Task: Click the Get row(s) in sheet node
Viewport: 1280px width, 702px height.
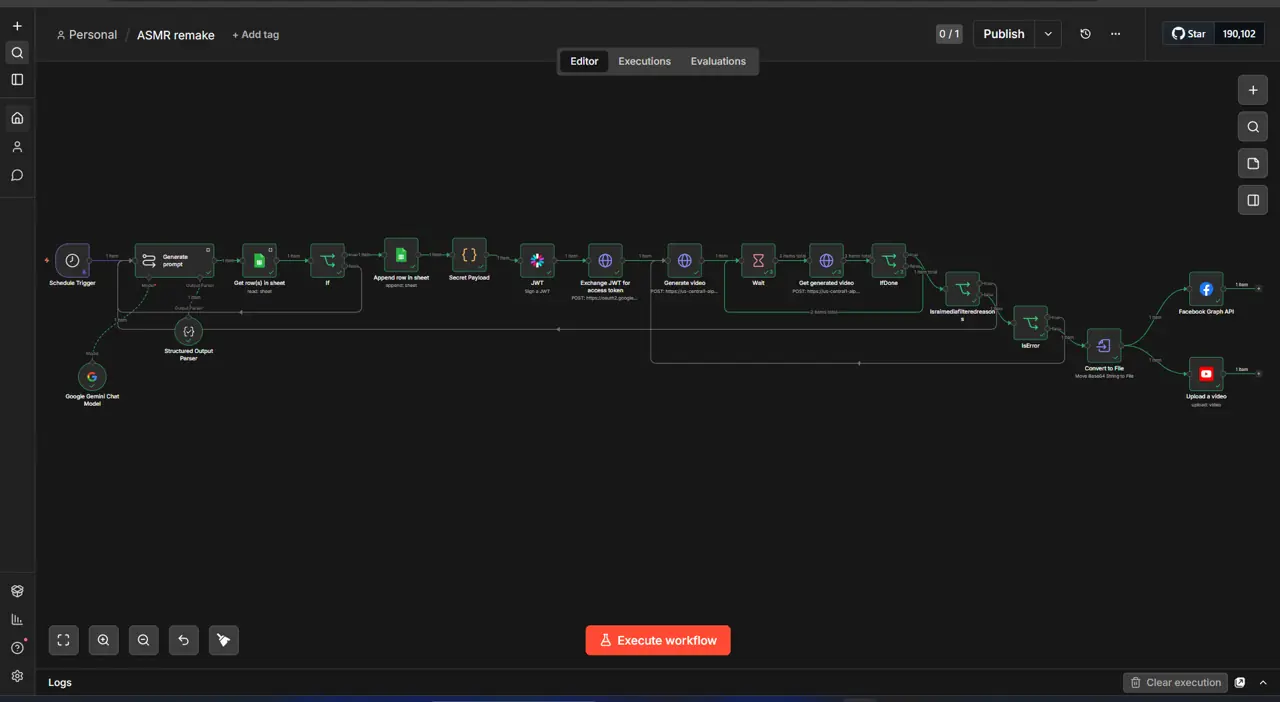Action: 259,260
